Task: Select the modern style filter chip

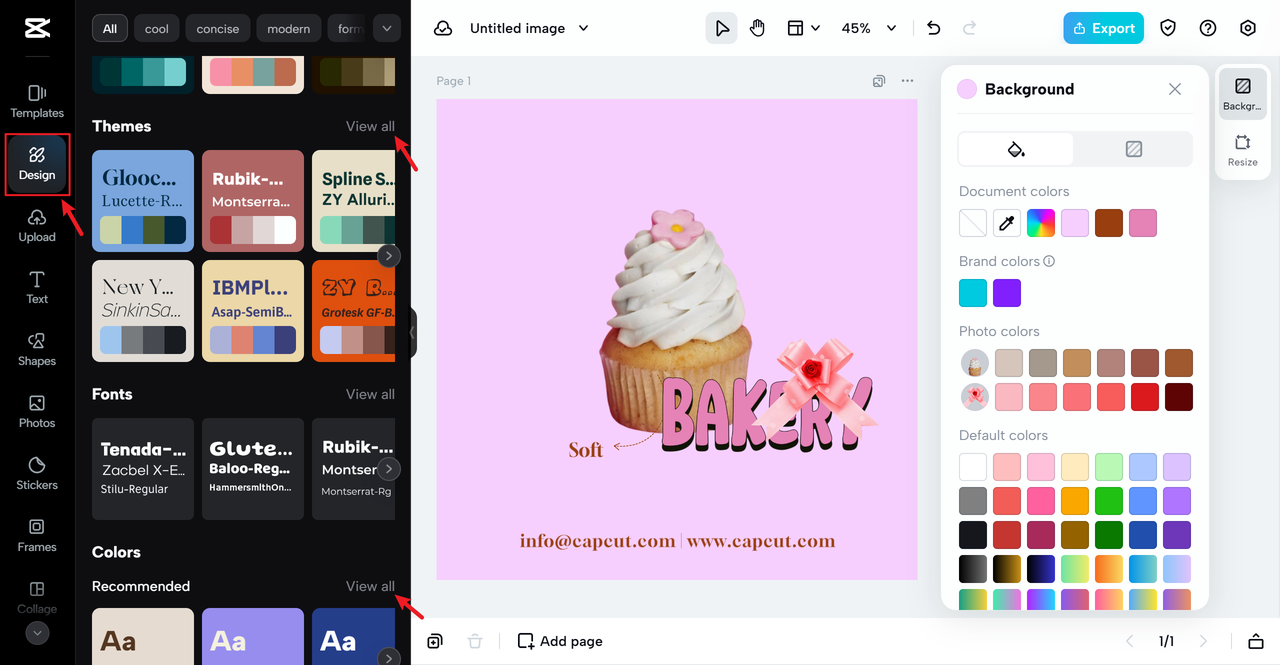Action: pos(289,28)
